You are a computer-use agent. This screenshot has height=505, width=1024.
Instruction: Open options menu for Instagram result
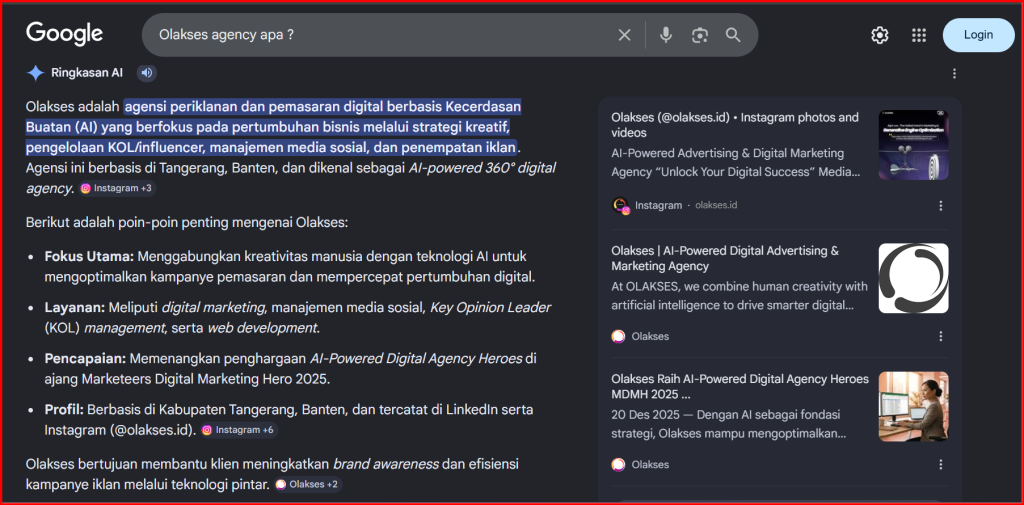[940, 205]
